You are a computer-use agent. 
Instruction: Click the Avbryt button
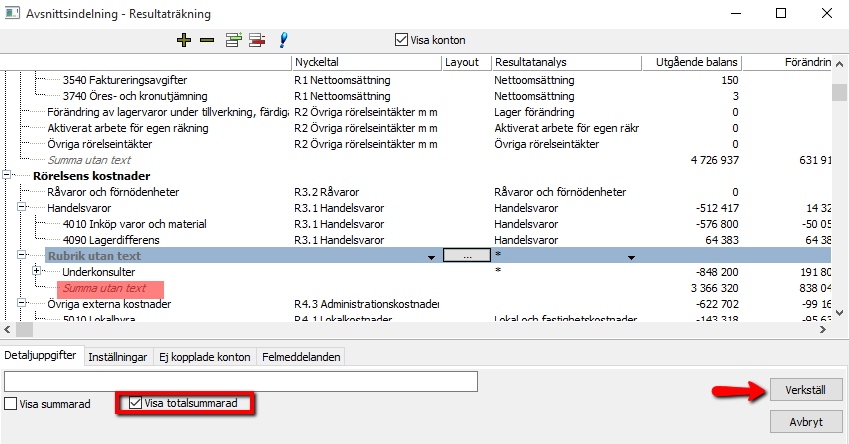point(806,422)
